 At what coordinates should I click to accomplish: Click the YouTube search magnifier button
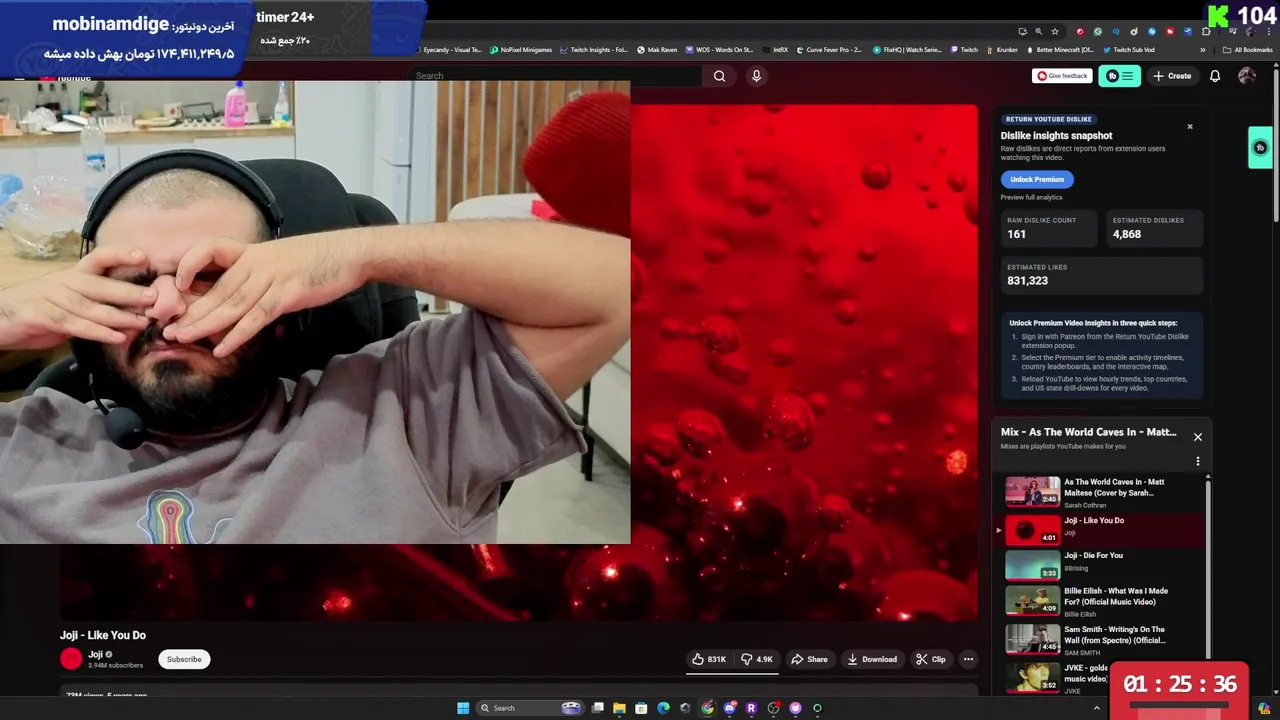pos(719,76)
